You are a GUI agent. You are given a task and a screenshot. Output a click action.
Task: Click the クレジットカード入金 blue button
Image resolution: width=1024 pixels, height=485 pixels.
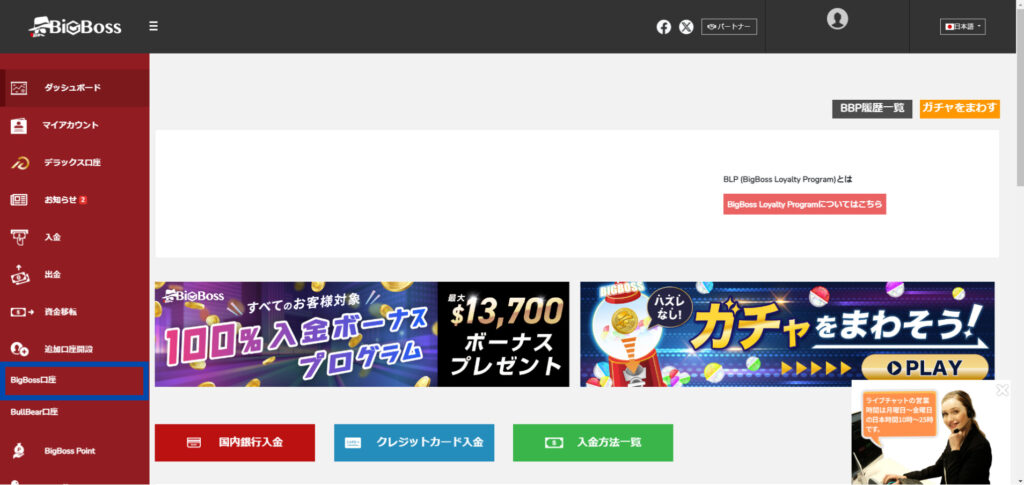[x=413, y=443]
